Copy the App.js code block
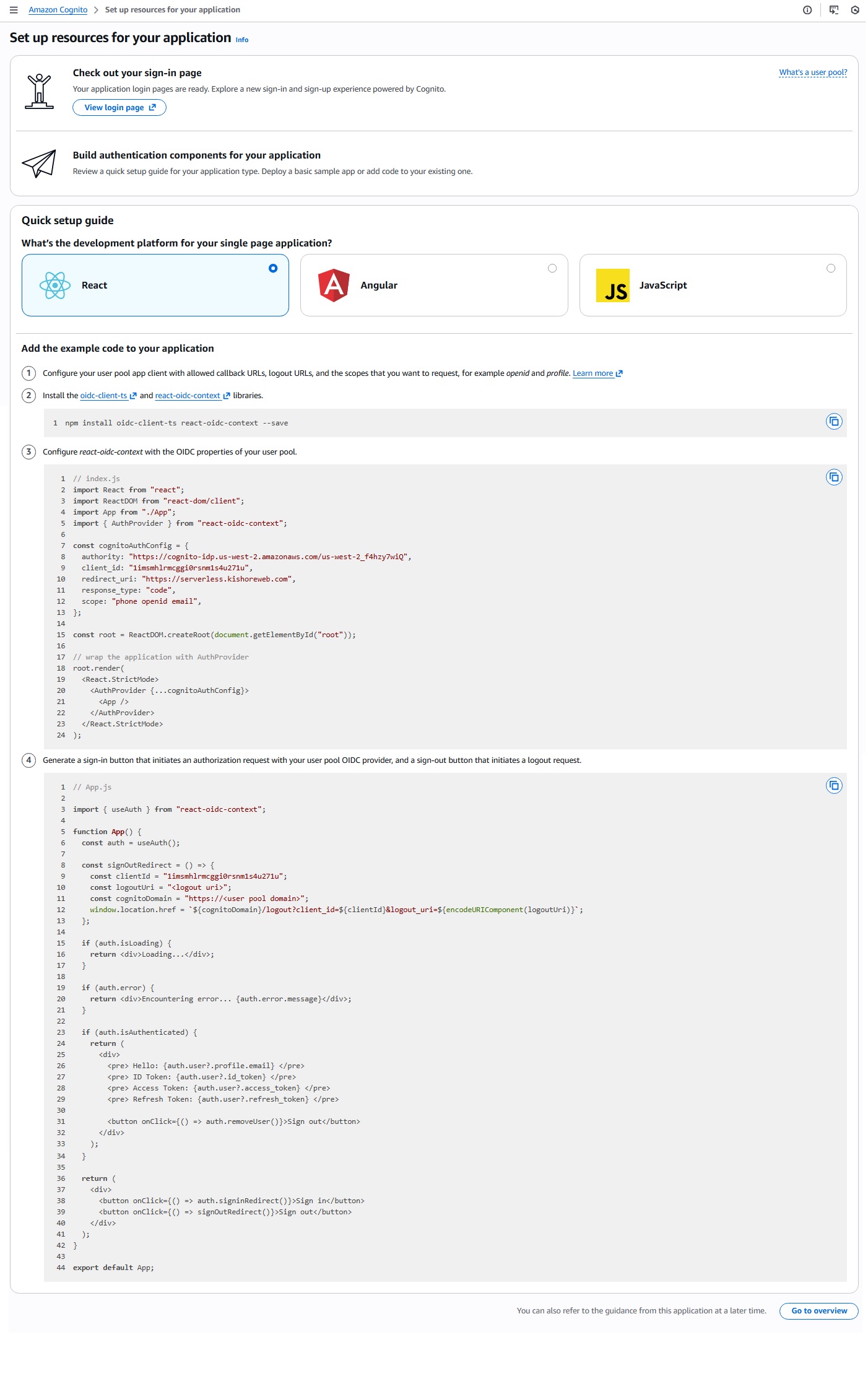The height and width of the screenshot is (1397, 868). click(x=833, y=786)
